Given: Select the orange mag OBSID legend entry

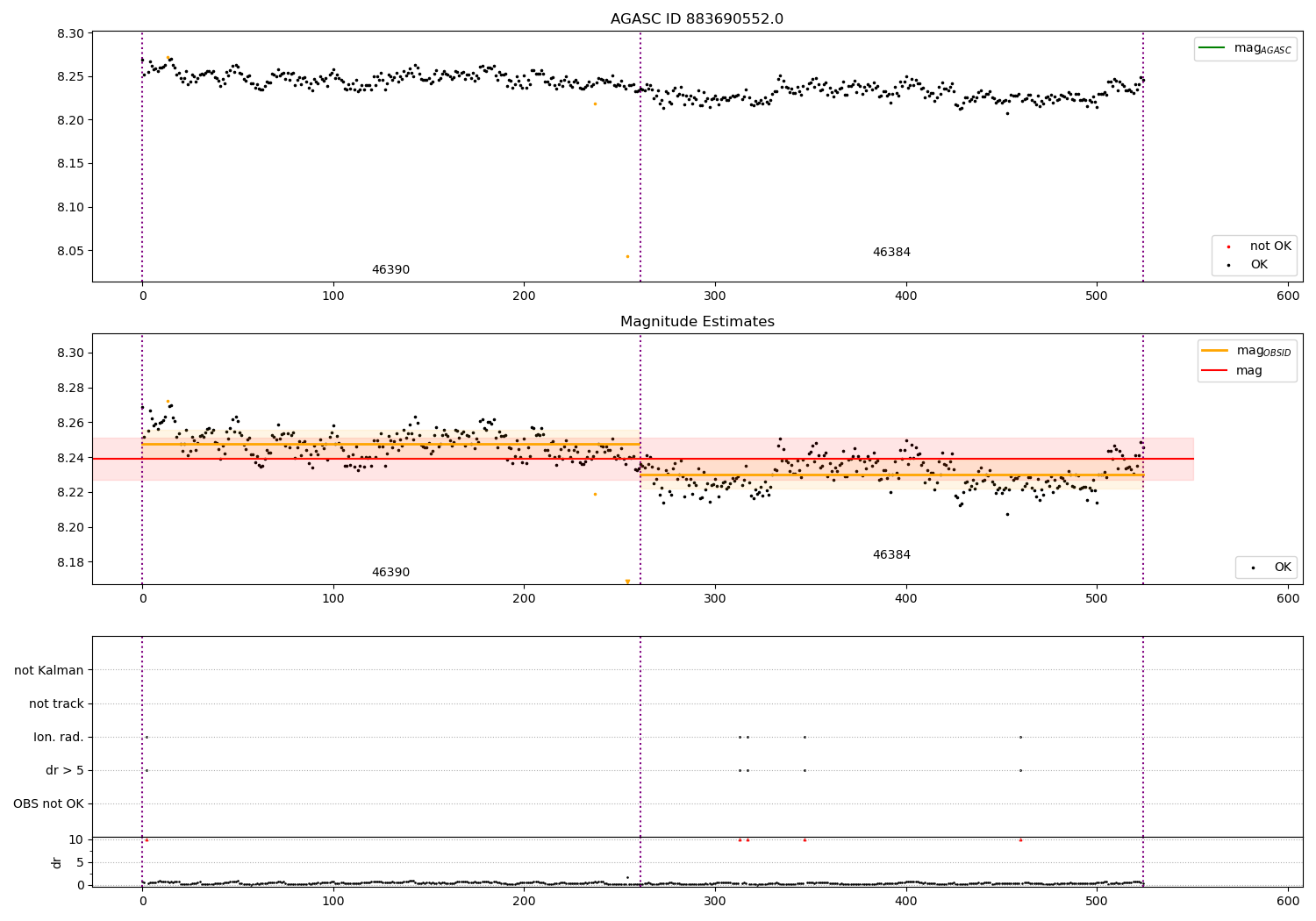Looking at the screenshot, I should [x=1246, y=351].
